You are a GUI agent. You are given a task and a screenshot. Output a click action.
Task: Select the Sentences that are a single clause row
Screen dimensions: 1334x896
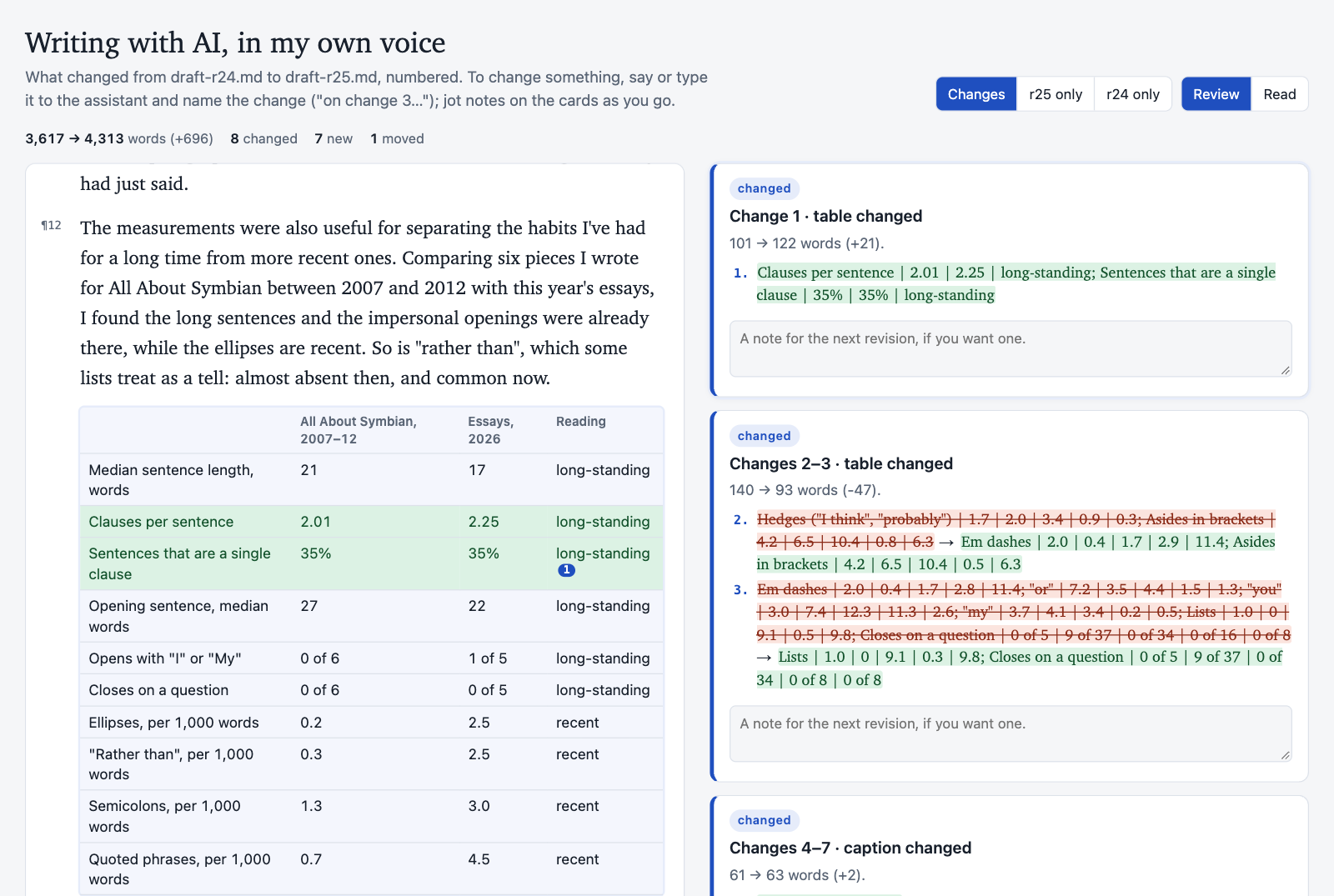372,563
